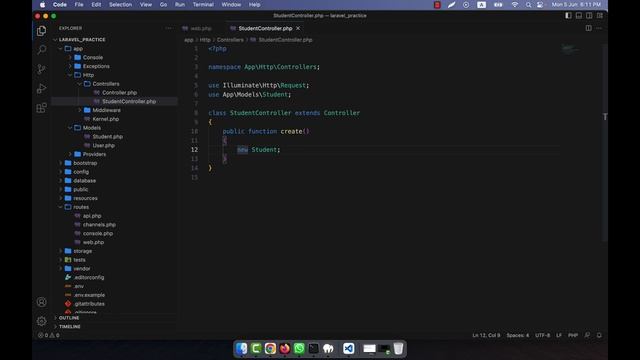Click the Explorer more actions ellipsis
The width and height of the screenshot is (640, 360).
coord(169,28)
